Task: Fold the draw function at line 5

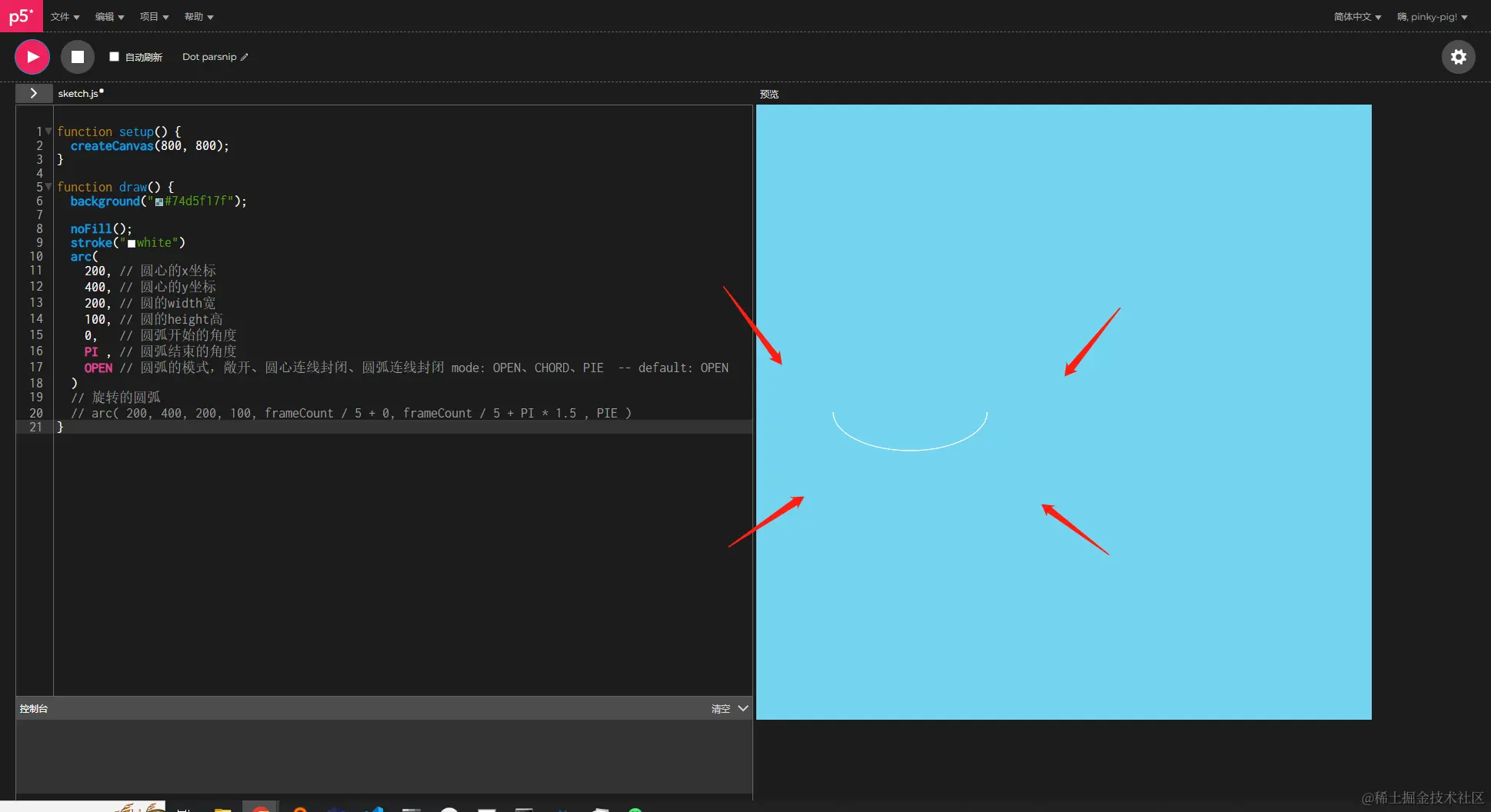Action: [48, 187]
